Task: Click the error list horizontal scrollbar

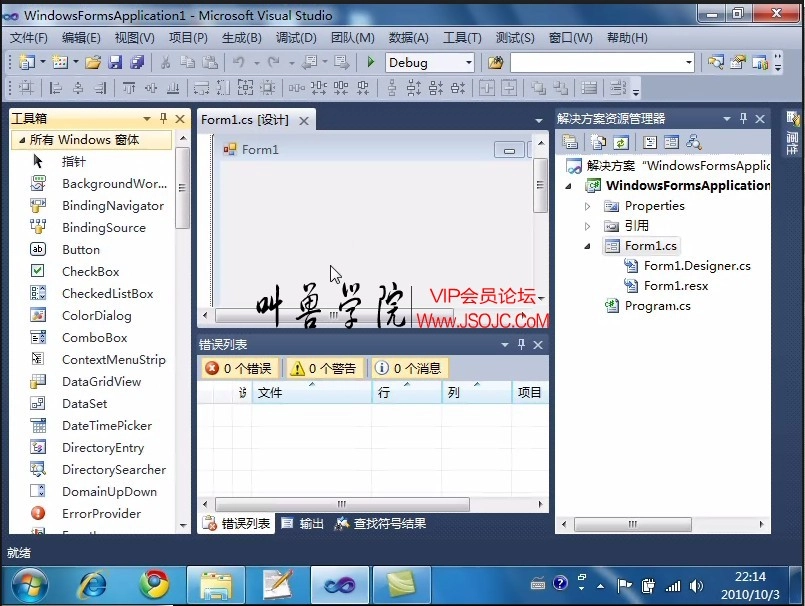Action: [x=342, y=505]
